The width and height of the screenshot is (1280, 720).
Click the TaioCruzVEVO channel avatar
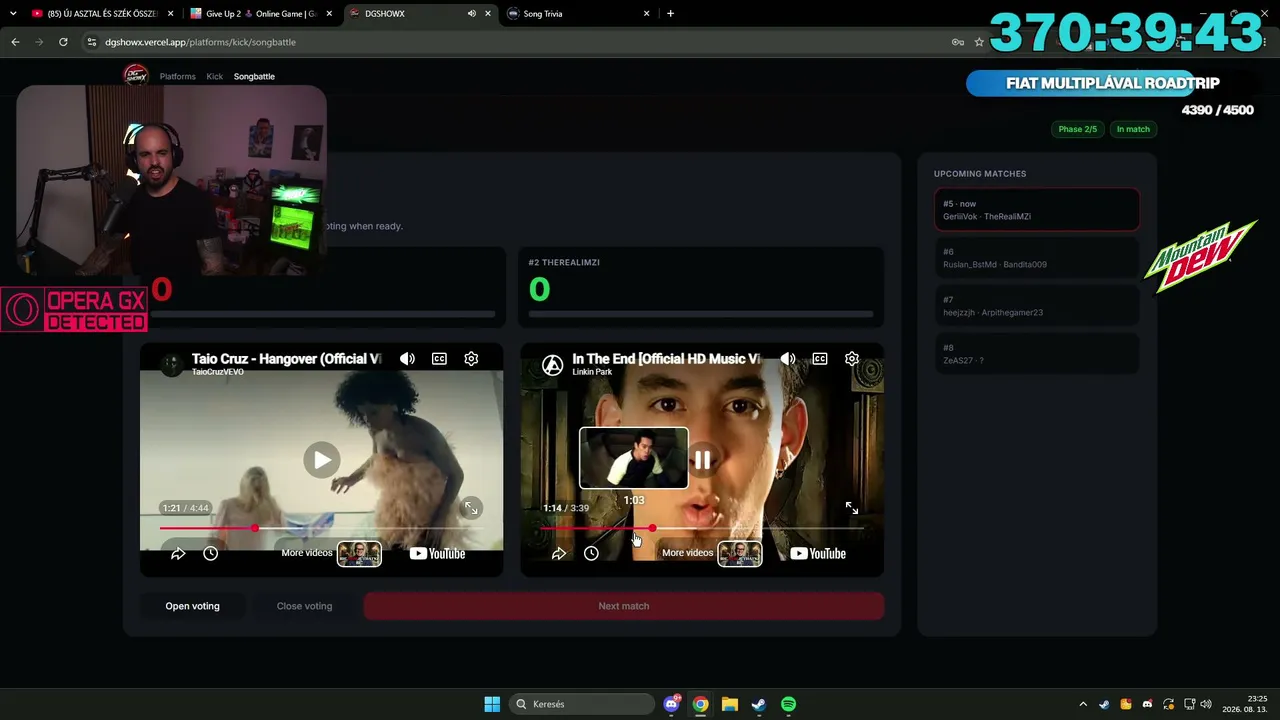pos(172,364)
